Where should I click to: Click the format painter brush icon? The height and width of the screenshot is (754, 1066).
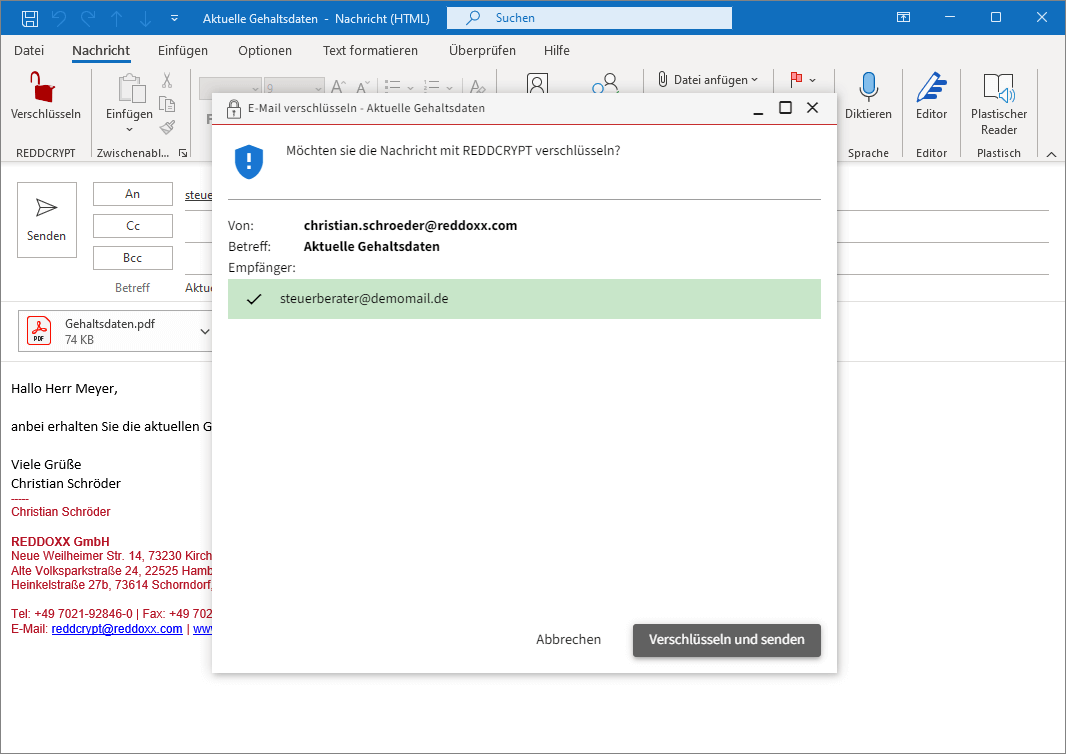click(167, 126)
